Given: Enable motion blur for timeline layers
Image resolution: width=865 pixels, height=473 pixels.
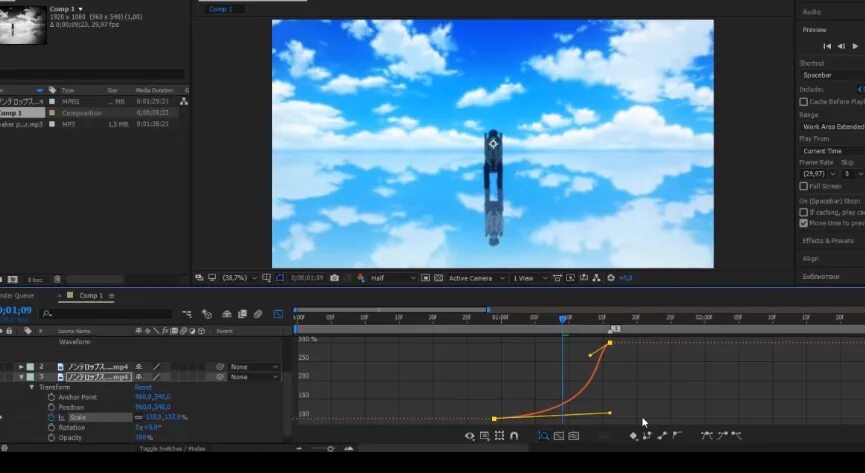Looking at the screenshot, I should click(x=258, y=314).
